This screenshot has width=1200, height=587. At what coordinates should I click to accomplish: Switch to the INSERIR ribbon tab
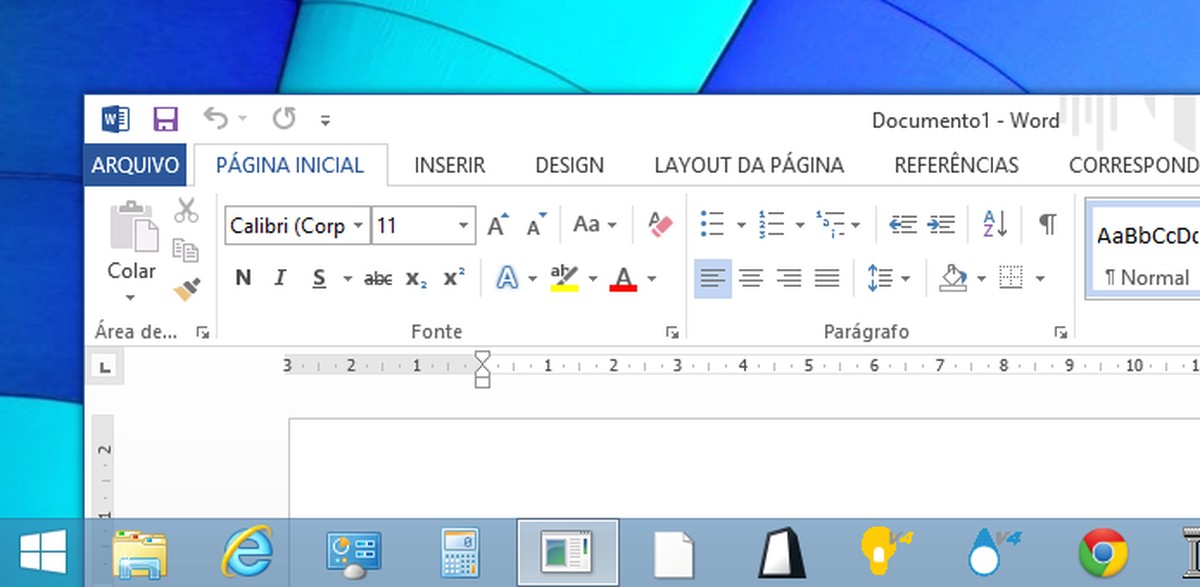[x=449, y=165]
